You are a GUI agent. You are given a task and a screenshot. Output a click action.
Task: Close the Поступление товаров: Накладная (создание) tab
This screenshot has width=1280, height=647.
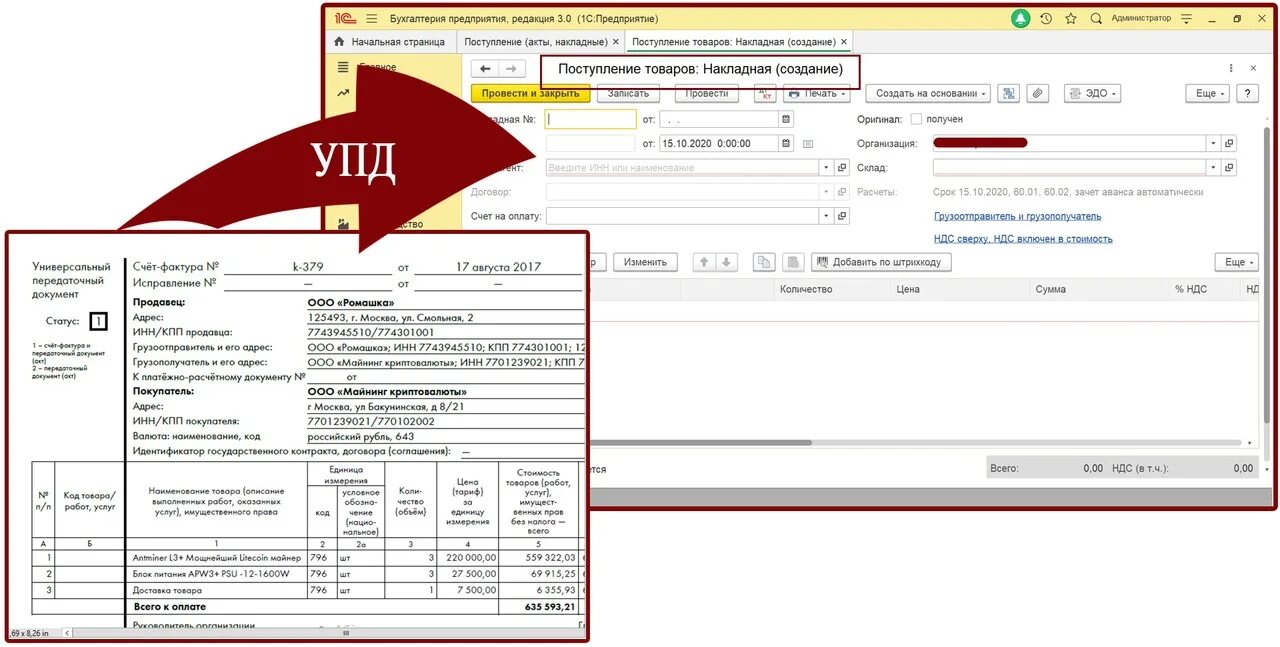pos(844,42)
